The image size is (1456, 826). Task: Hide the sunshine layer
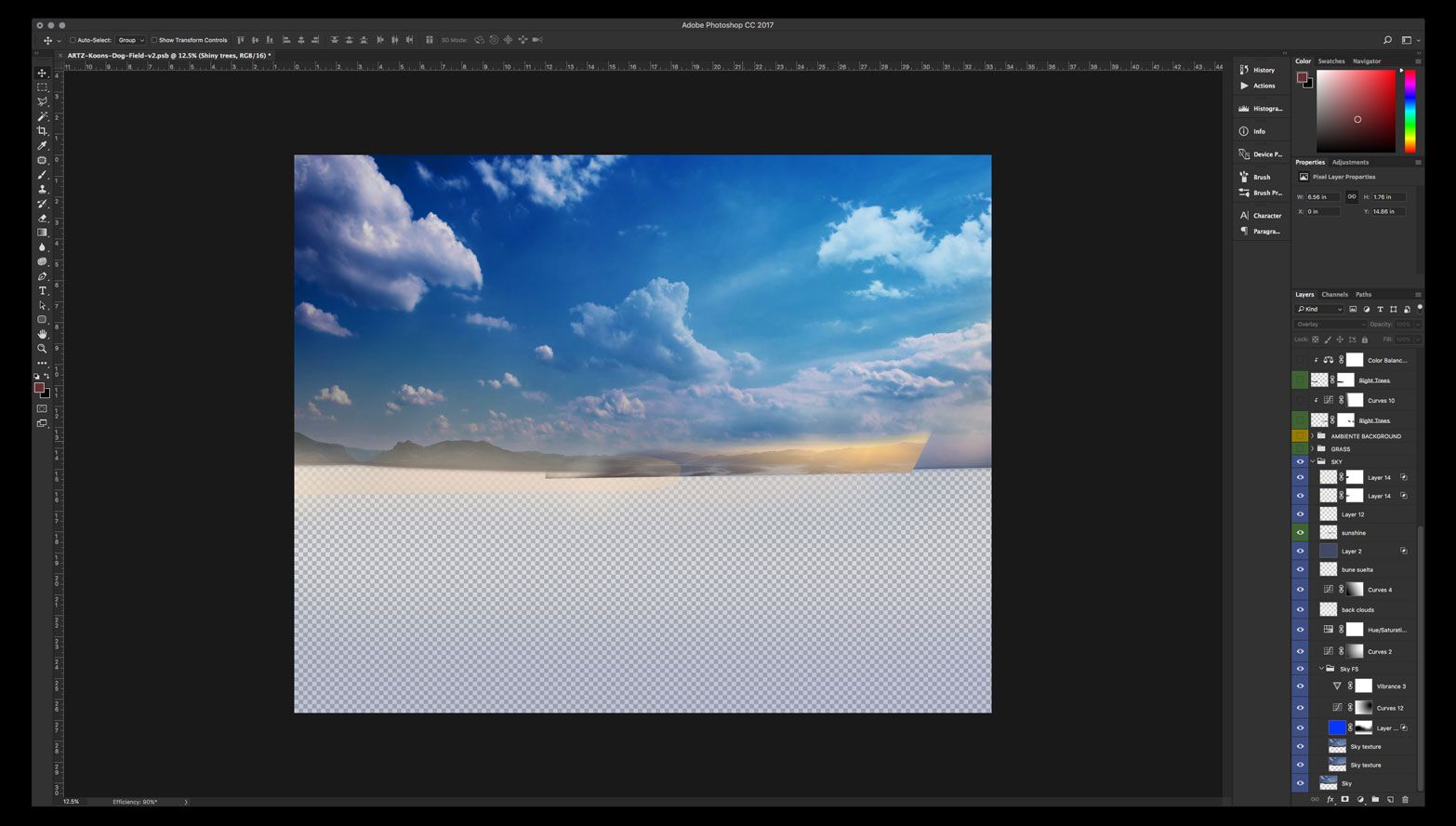(x=1300, y=533)
